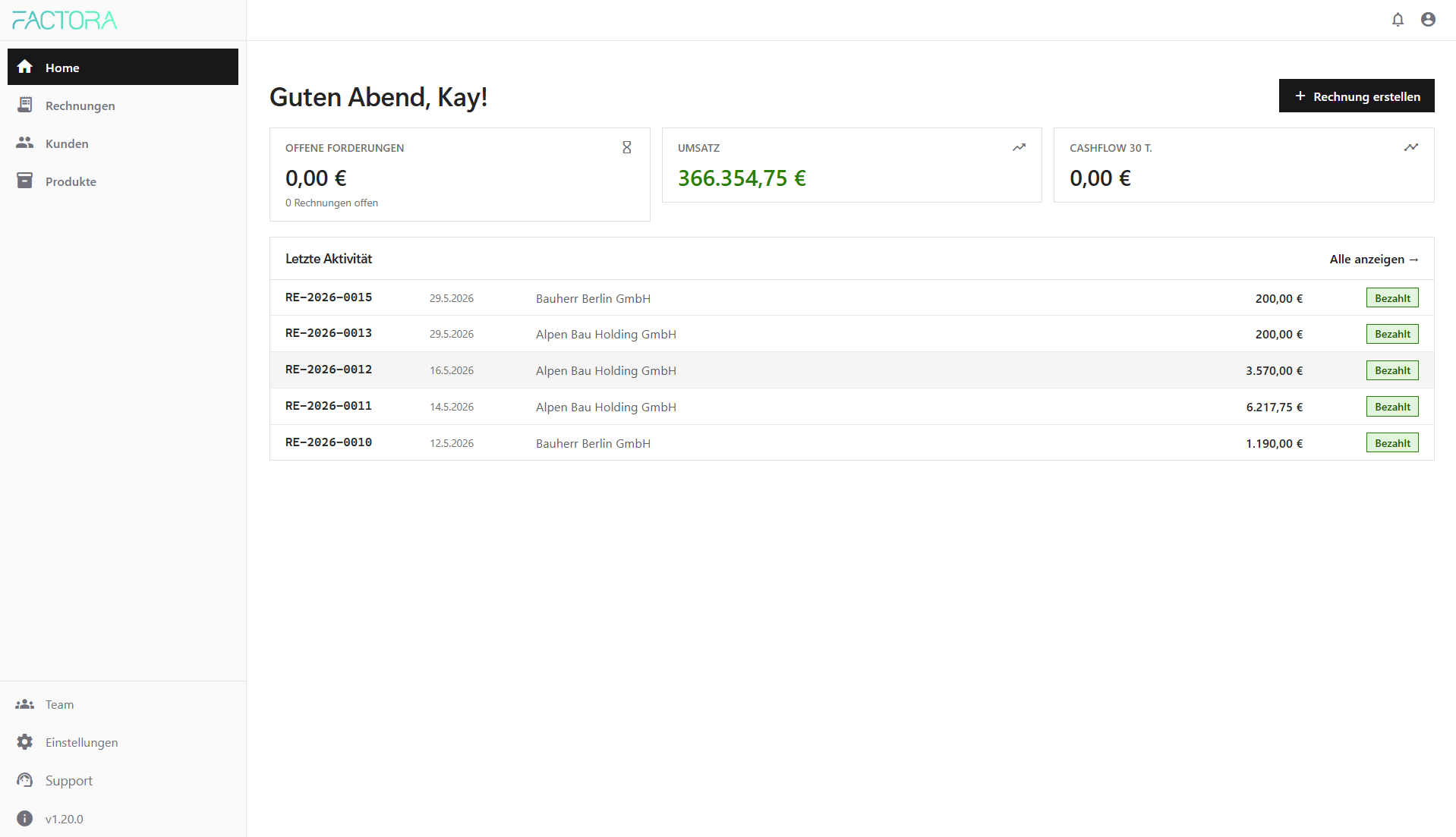Click the chart icon in Cashflow card
Viewport: 1456px width, 837px height.
1411,147
